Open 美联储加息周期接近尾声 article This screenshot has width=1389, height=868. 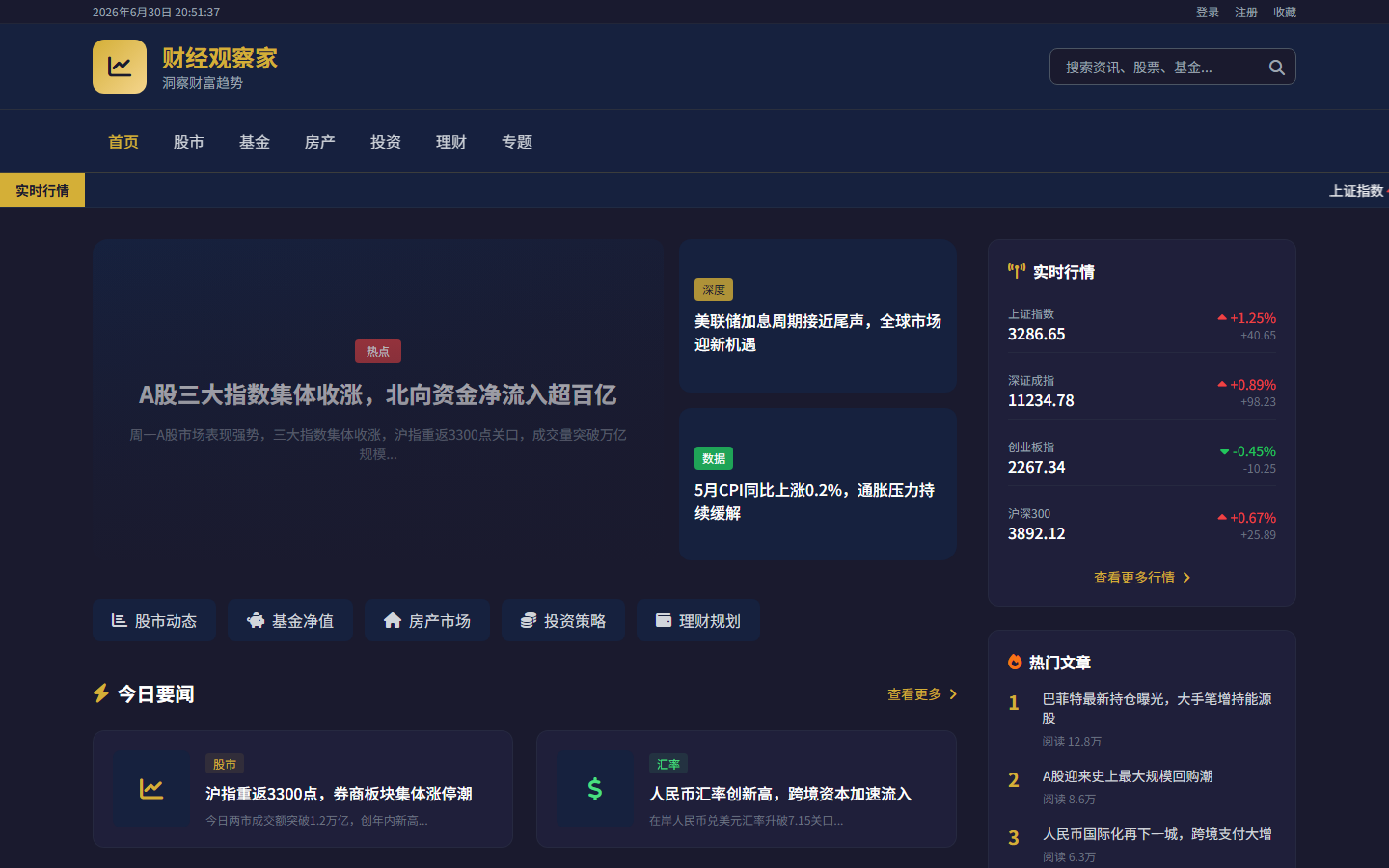tap(818, 316)
